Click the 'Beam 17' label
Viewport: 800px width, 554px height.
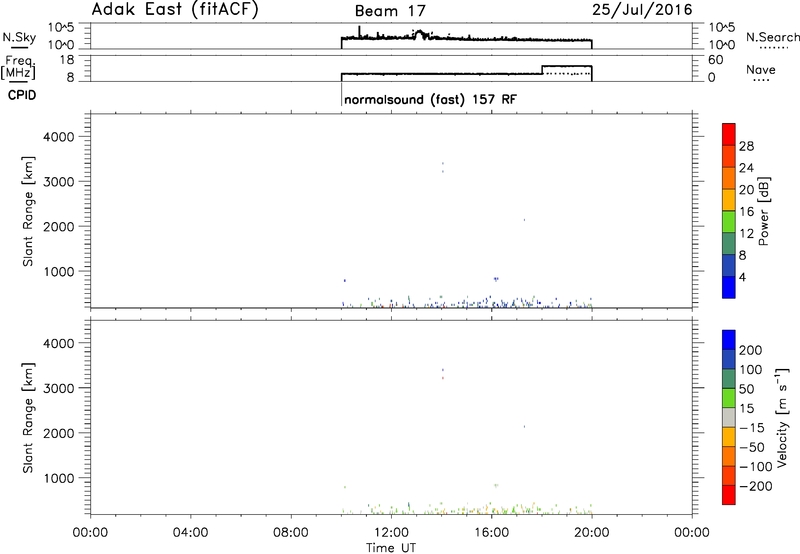click(390, 11)
